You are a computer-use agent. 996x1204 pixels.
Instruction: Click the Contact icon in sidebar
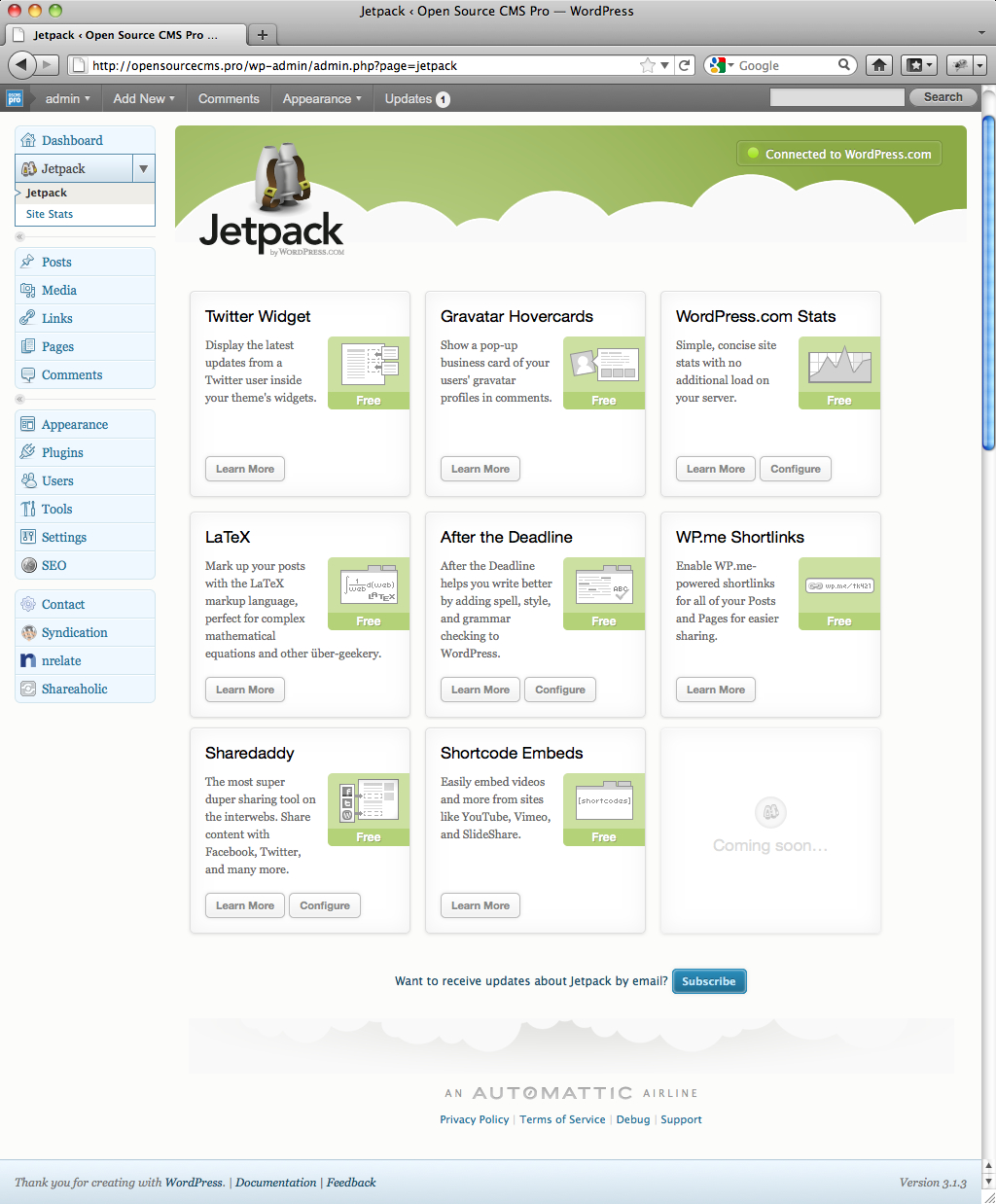(x=28, y=604)
